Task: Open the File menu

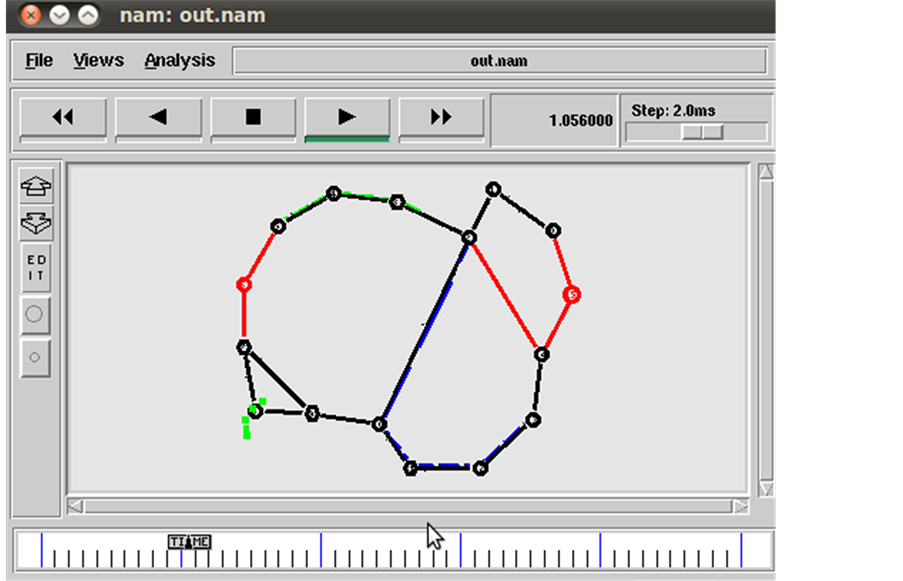Action: 38,60
